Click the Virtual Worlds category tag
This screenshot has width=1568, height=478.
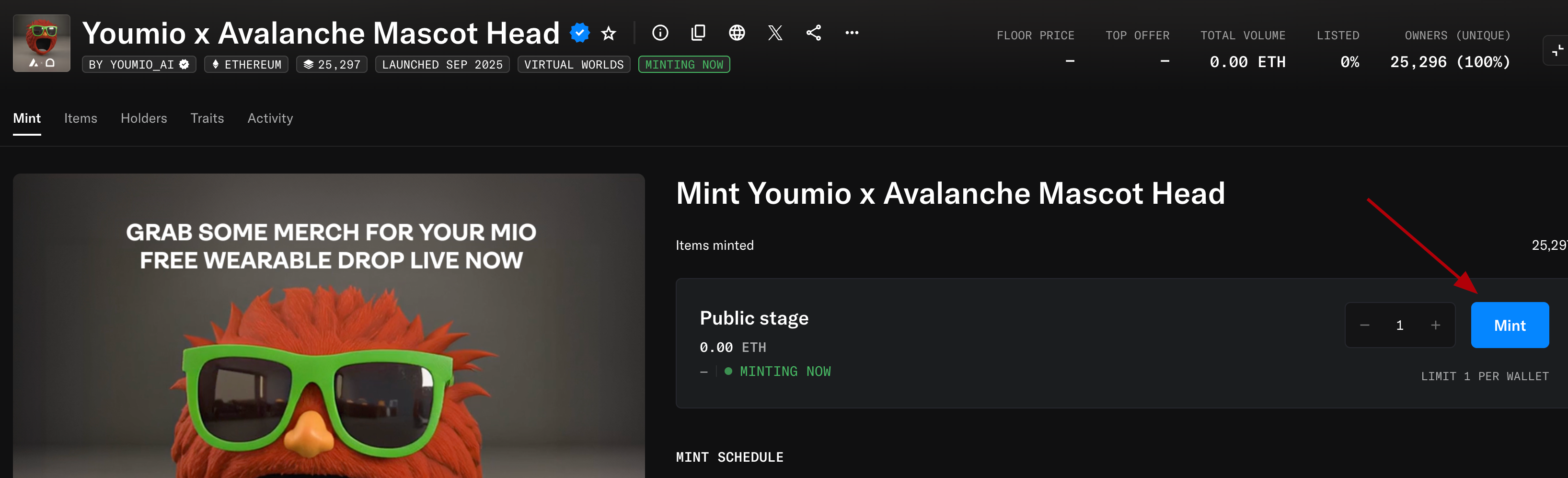click(574, 65)
